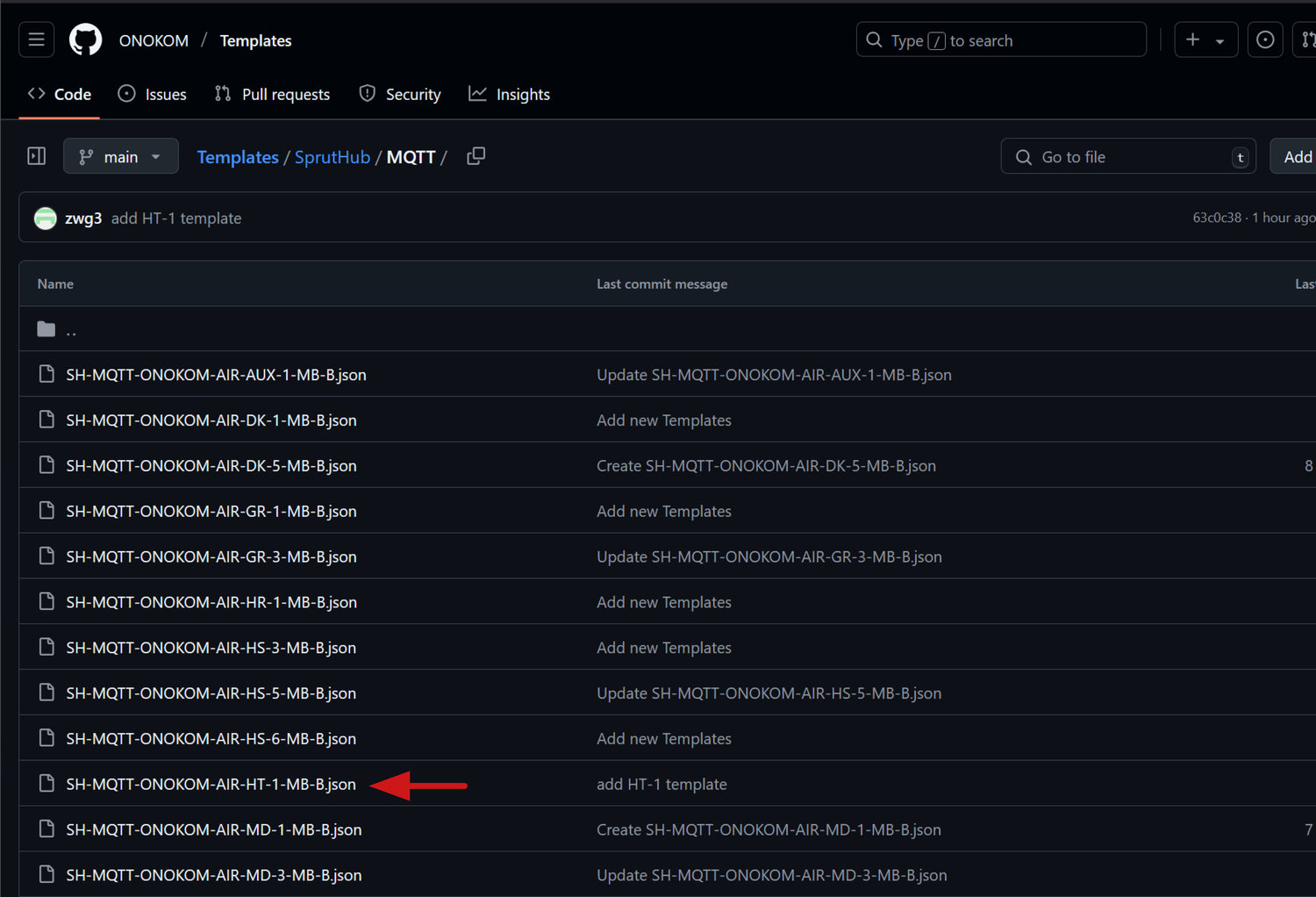Focus the 'Go to file' search box

pos(1128,156)
